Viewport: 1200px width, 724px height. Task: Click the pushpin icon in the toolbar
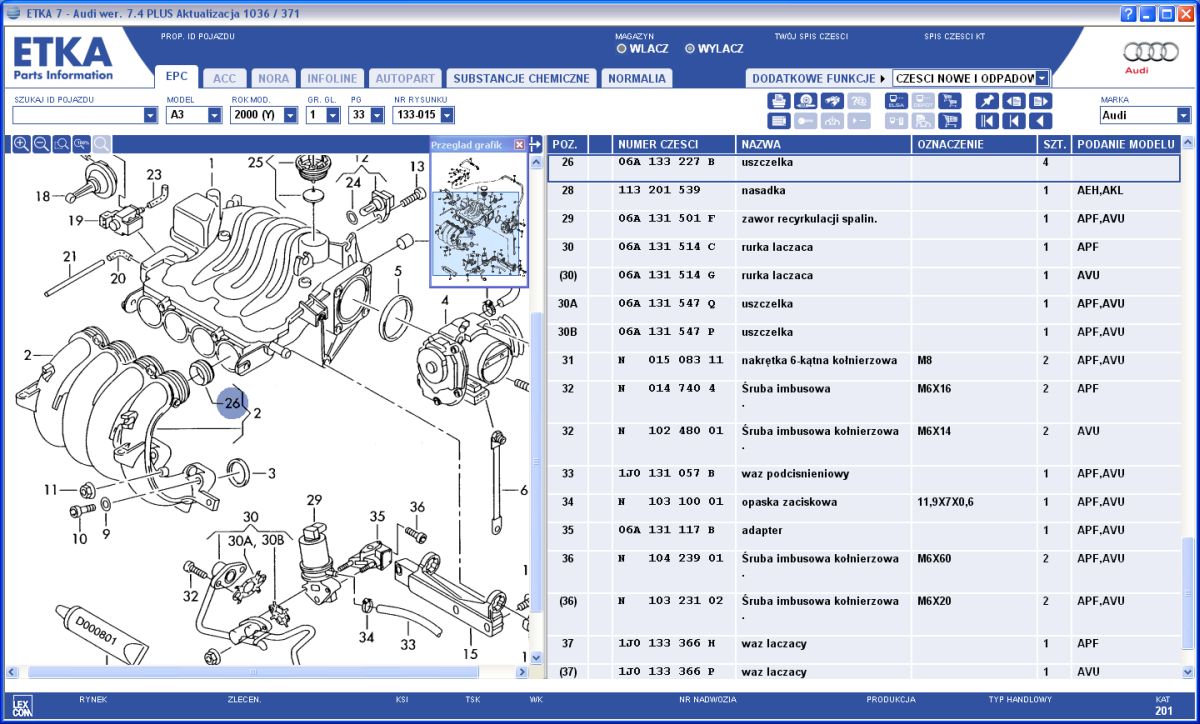pyautogui.click(x=987, y=100)
